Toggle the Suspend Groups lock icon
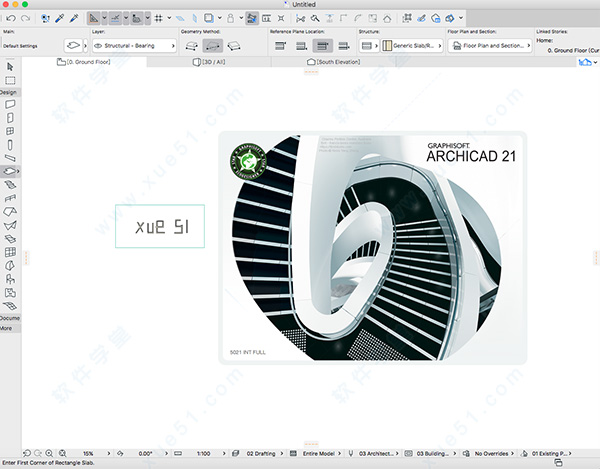This screenshot has height=469, width=600. [x=230, y=18]
